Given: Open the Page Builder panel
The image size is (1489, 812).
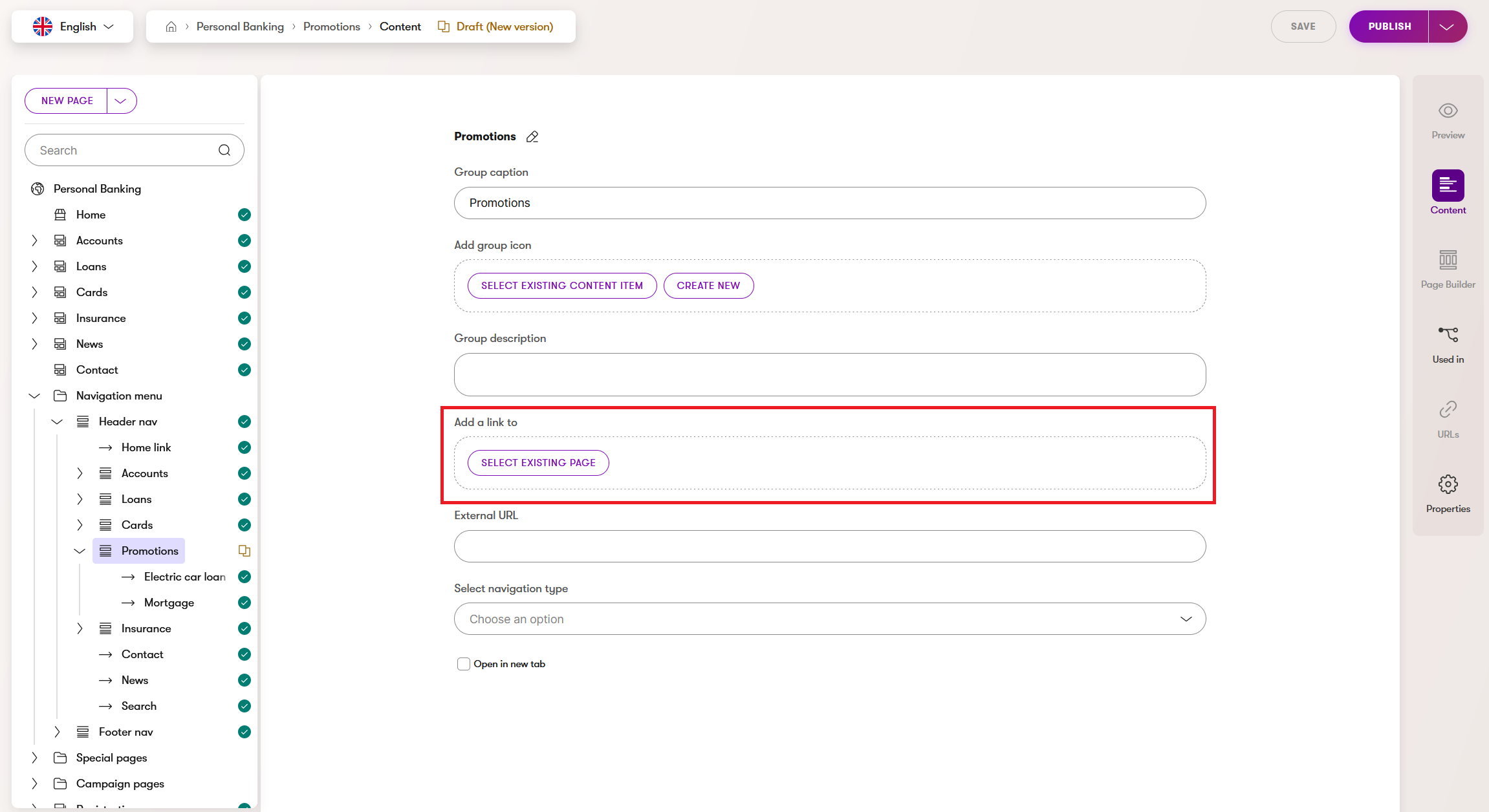Looking at the screenshot, I should 1448,268.
